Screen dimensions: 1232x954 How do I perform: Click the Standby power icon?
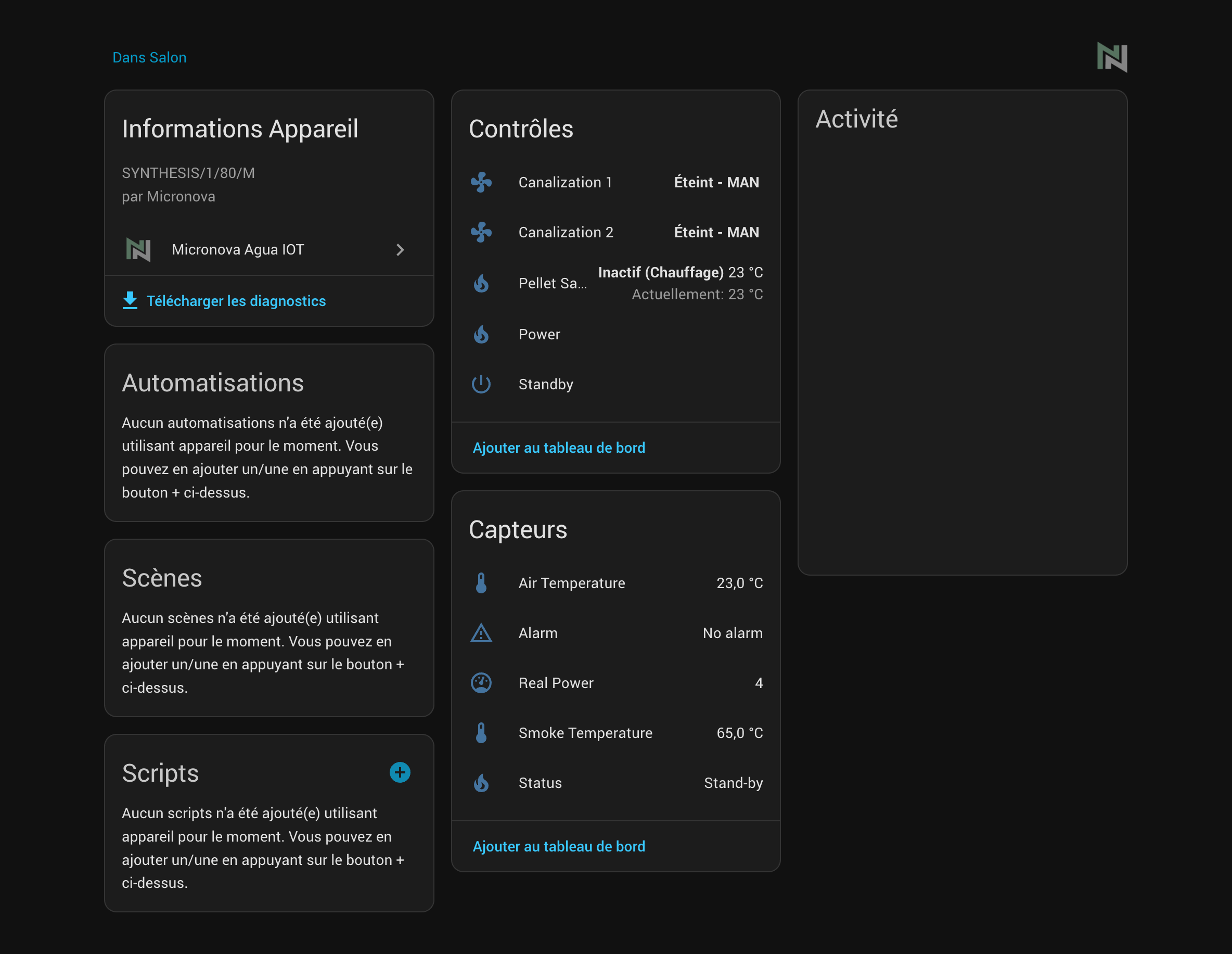481,384
